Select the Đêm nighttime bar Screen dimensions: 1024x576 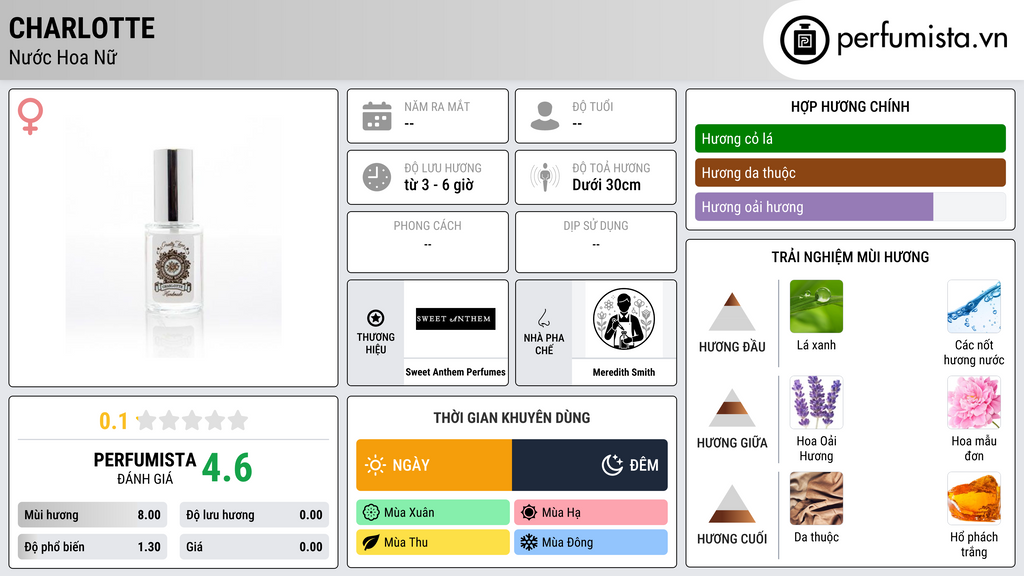(590, 465)
